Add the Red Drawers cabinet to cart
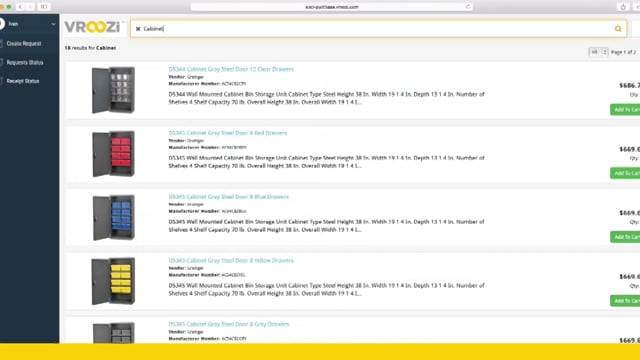This screenshot has width=640, height=360. point(625,173)
